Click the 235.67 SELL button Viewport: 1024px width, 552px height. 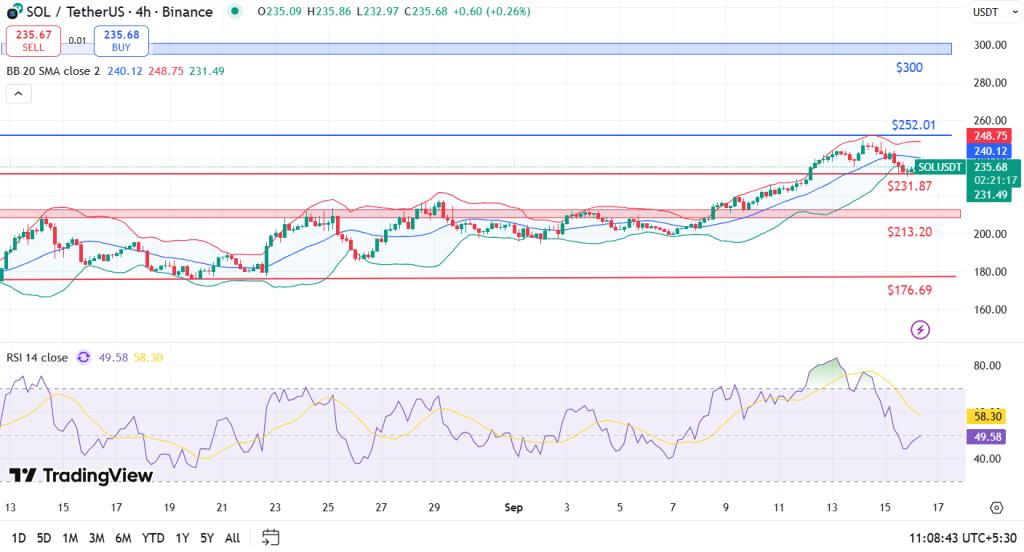pos(34,40)
